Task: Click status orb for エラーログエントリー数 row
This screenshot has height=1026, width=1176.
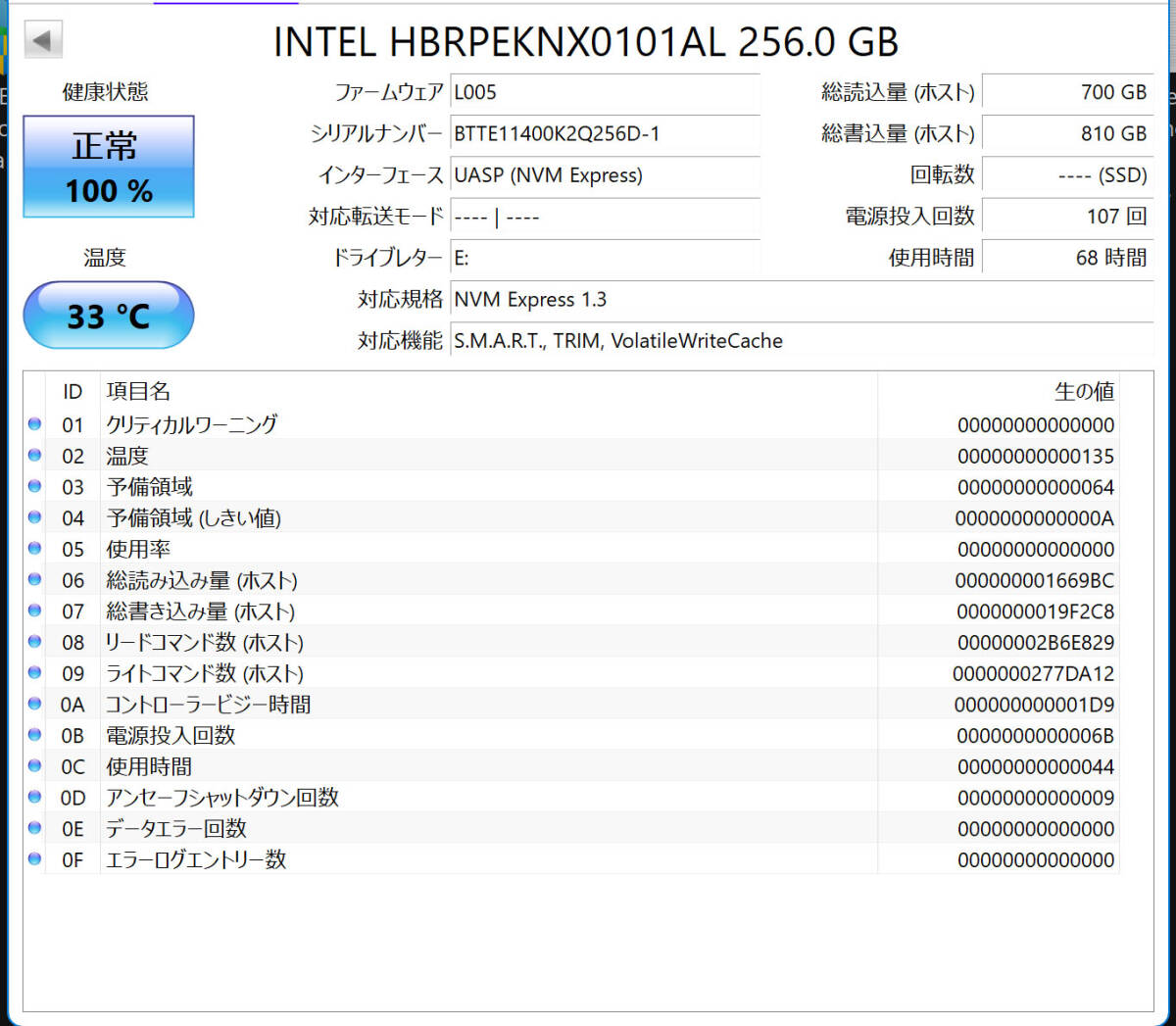Action: (x=35, y=859)
